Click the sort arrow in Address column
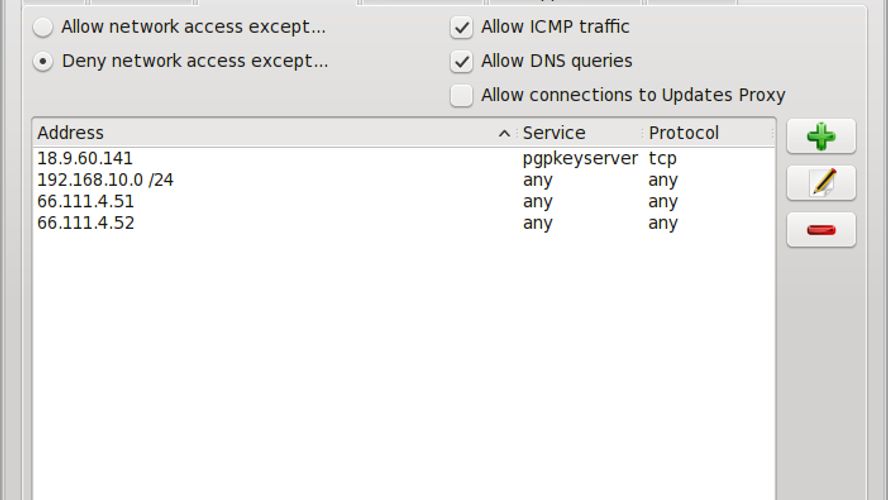This screenshot has width=888, height=500. (504, 134)
